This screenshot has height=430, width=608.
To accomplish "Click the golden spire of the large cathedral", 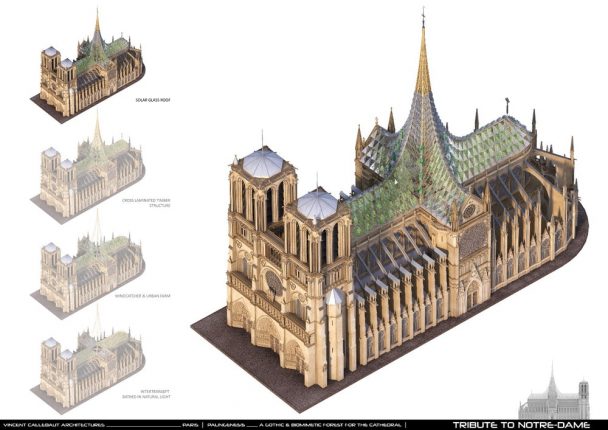I will tap(423, 70).
